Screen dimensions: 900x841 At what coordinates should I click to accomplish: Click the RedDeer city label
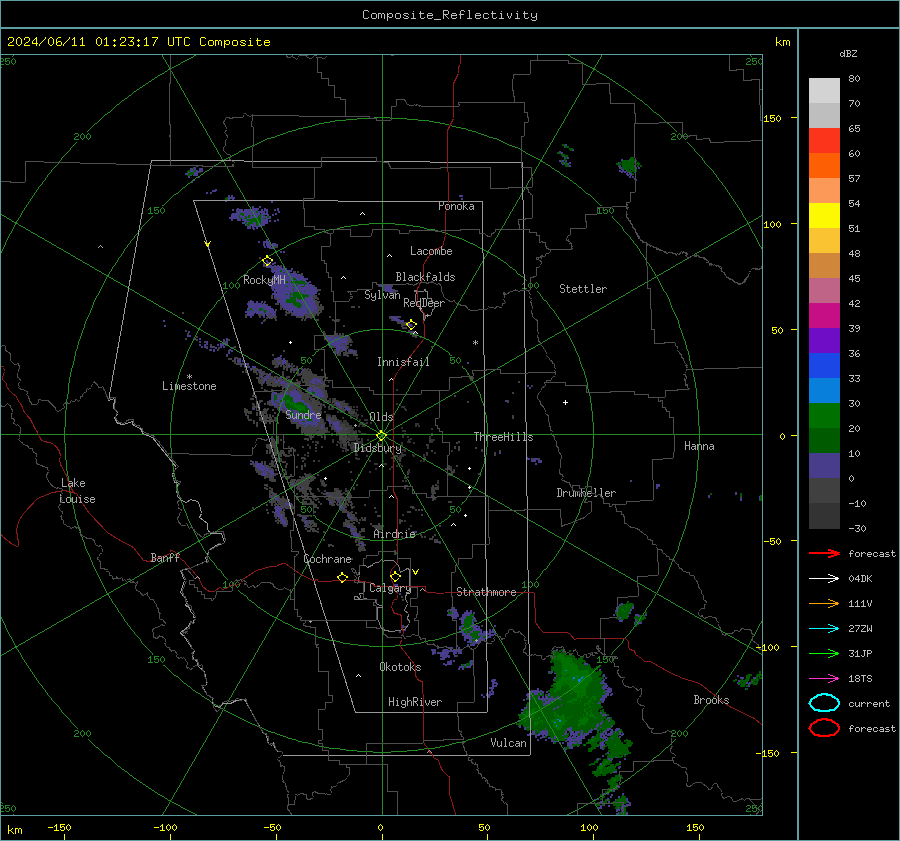(x=424, y=303)
